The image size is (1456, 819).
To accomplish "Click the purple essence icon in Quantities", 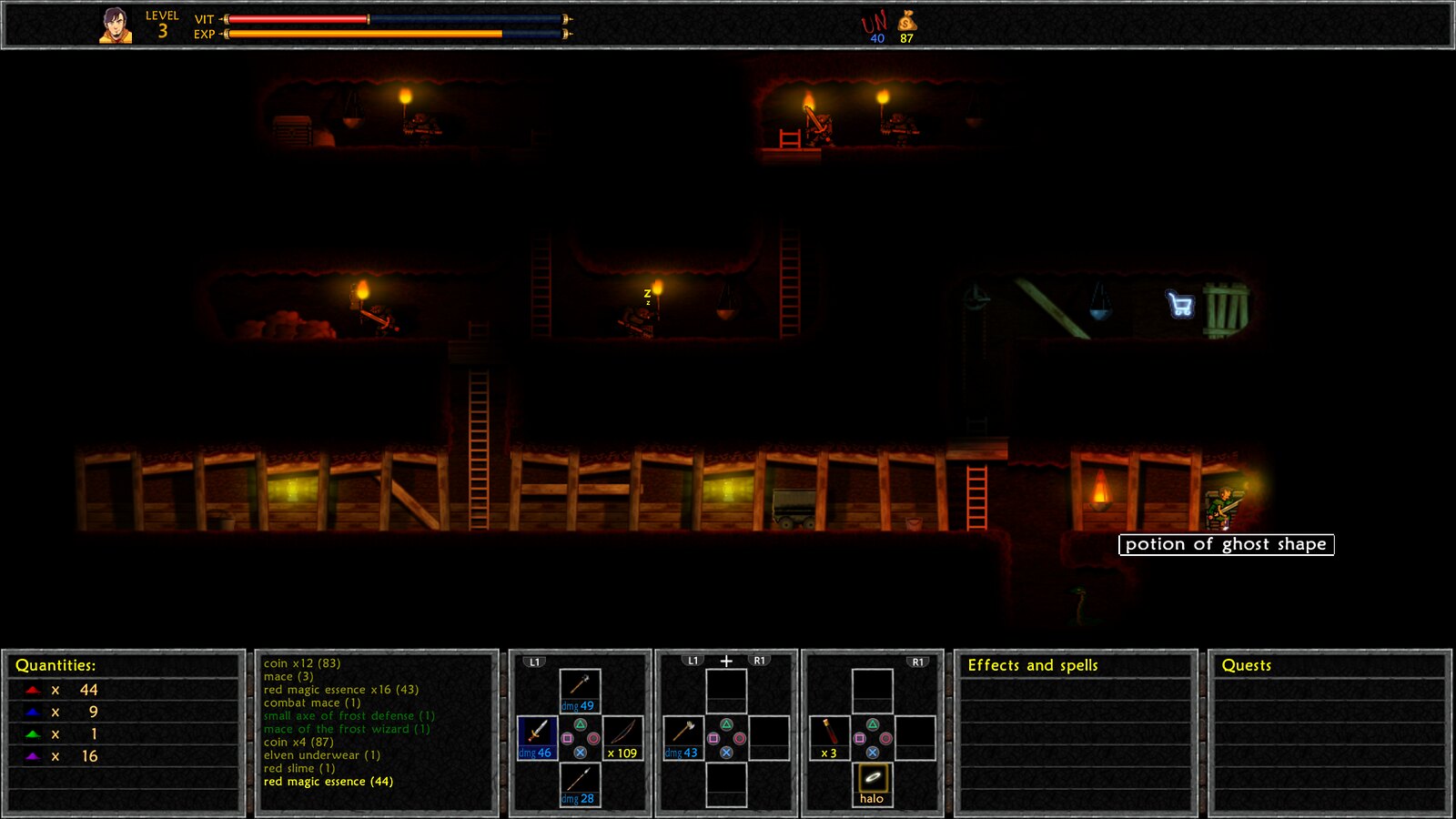I will pyautogui.click(x=33, y=756).
